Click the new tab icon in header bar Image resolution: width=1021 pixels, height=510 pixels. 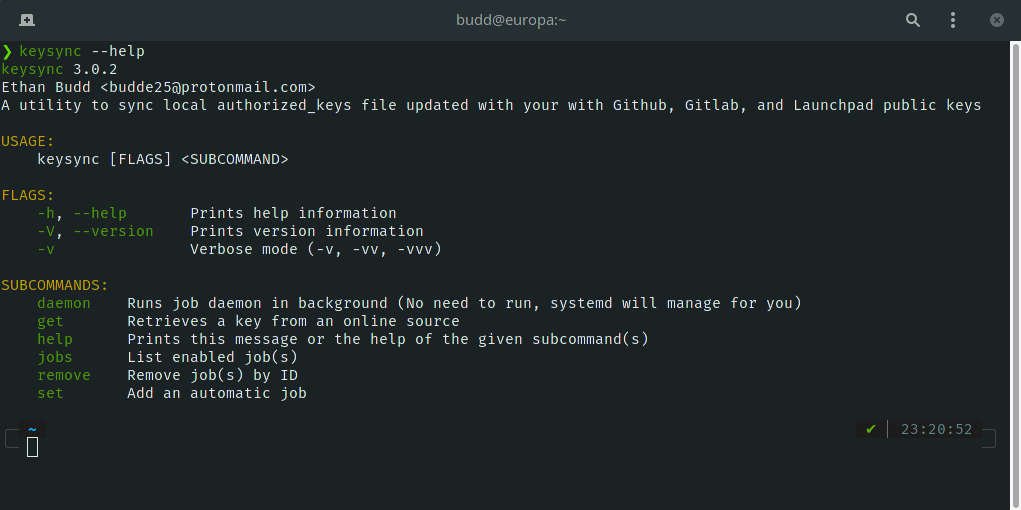tap(26, 20)
